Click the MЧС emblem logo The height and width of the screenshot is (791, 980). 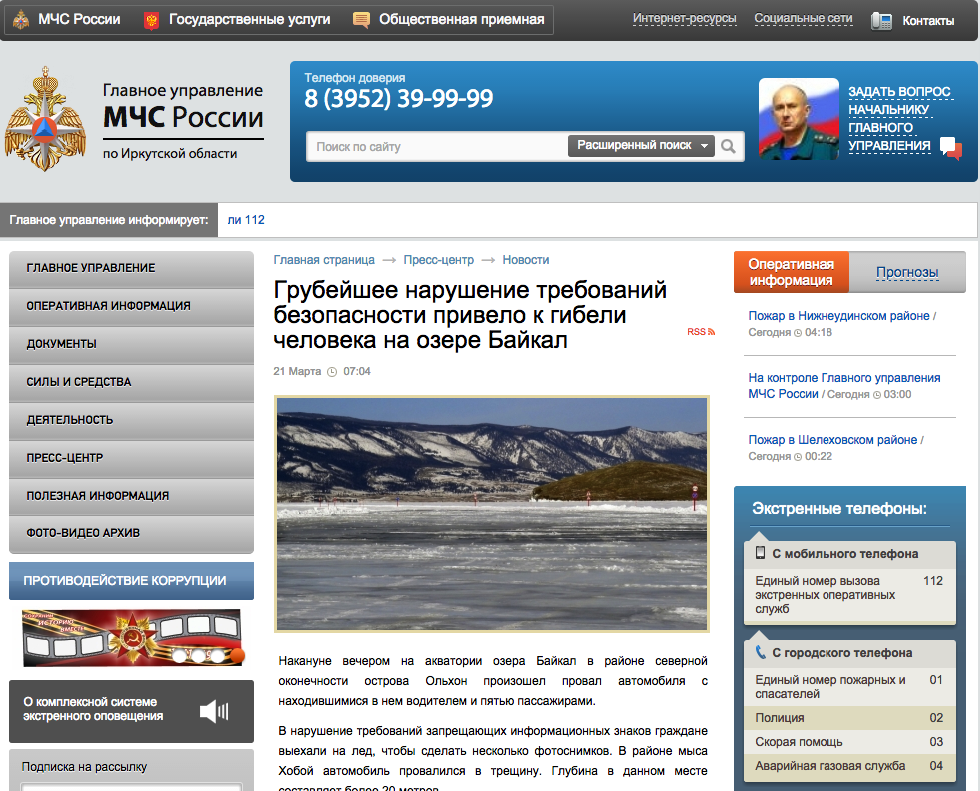click(x=45, y=119)
